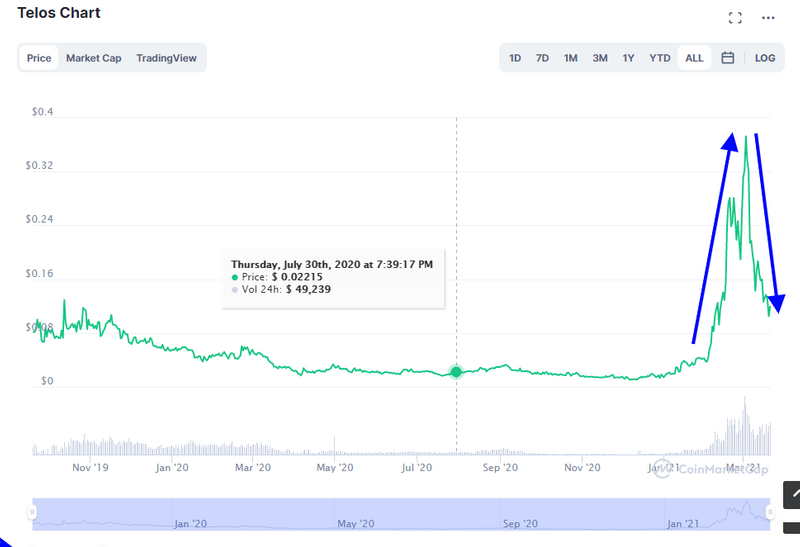Set chart range to 1Y
The width and height of the screenshot is (800, 547).
pos(629,58)
